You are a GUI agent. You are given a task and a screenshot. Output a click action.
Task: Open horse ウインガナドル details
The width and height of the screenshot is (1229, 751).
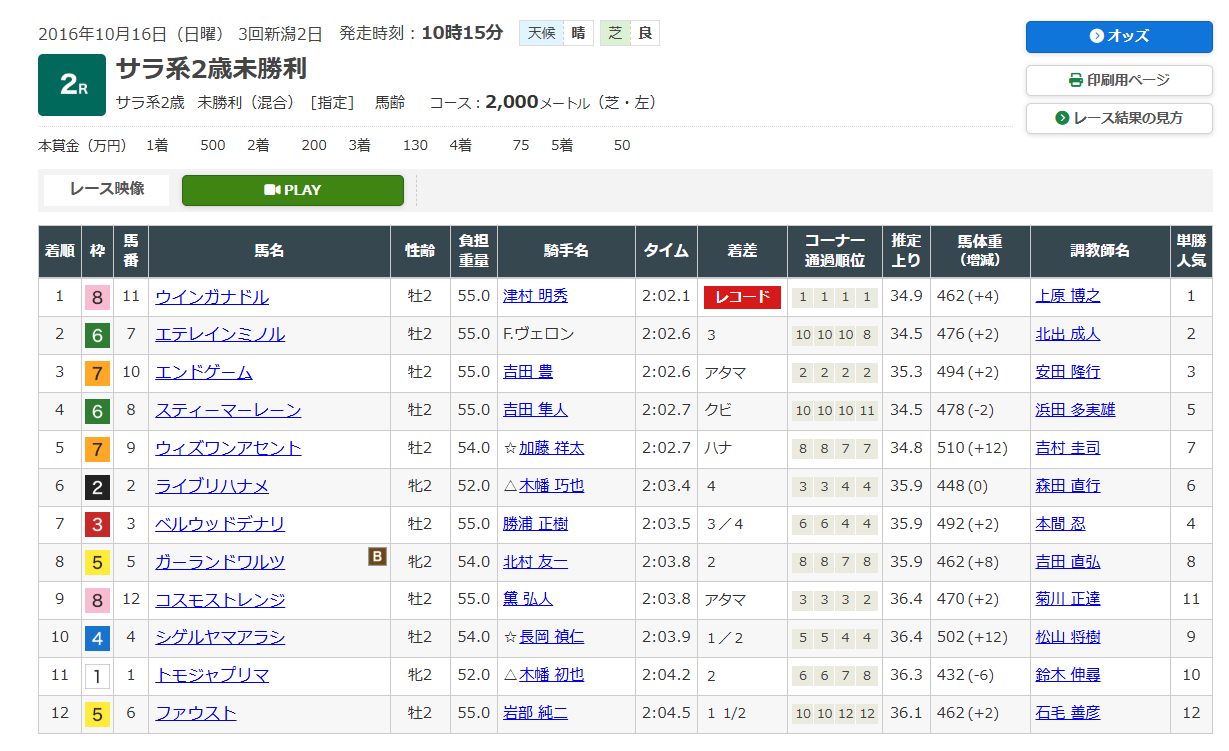click(212, 297)
